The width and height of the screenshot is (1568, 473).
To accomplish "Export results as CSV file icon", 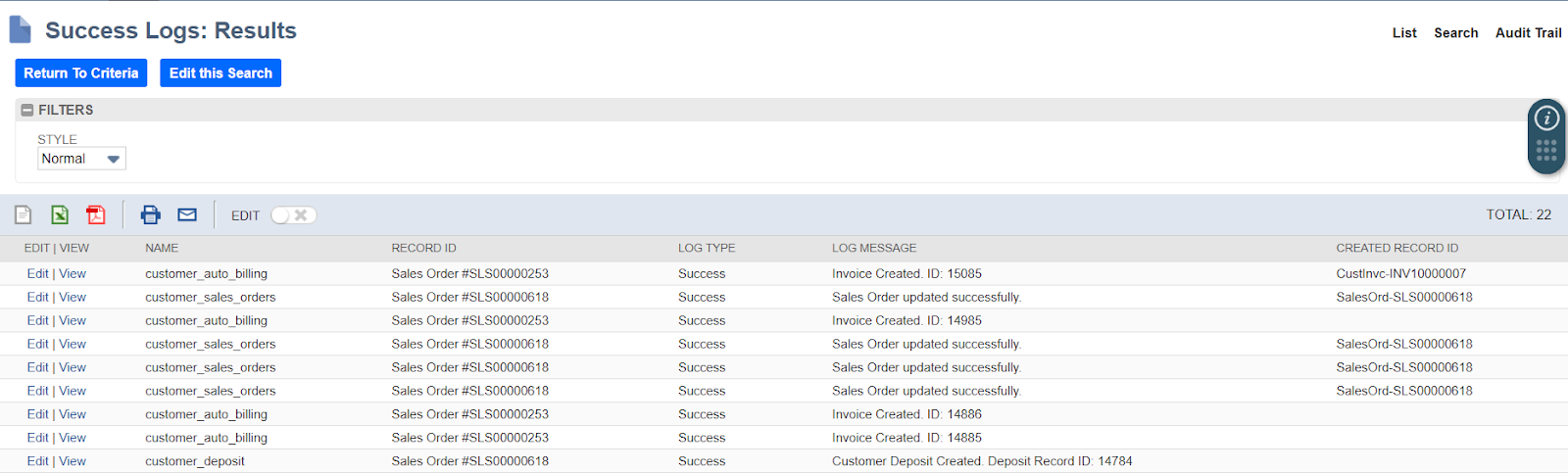I will pyautogui.click(x=24, y=214).
